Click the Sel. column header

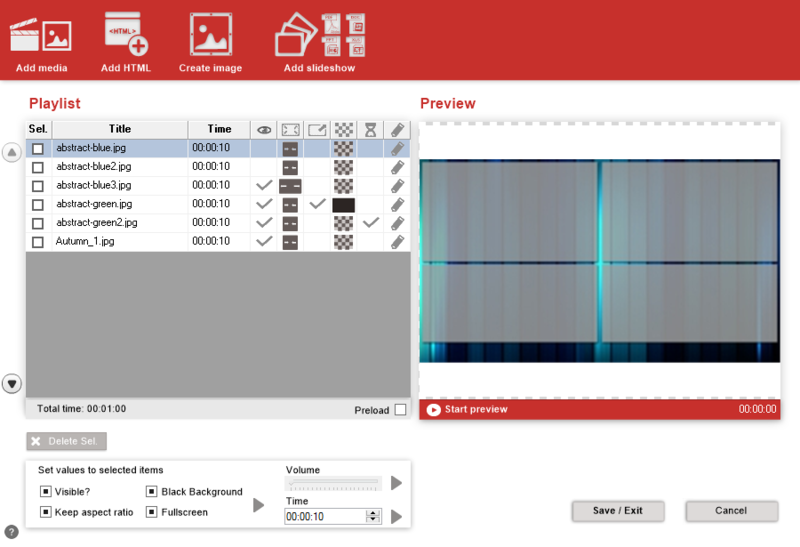coord(38,130)
